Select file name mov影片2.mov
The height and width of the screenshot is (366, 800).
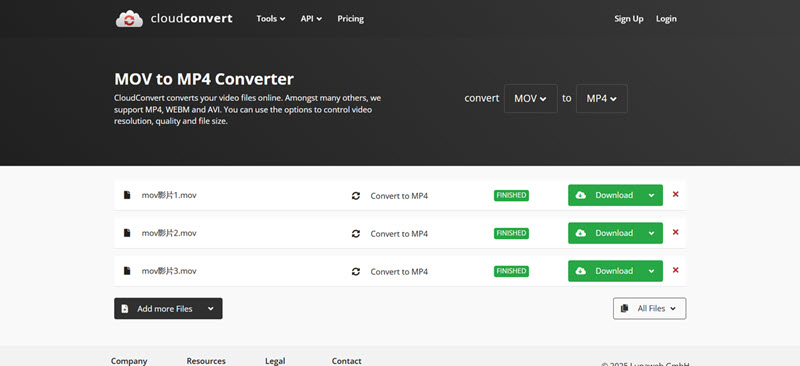tap(169, 233)
